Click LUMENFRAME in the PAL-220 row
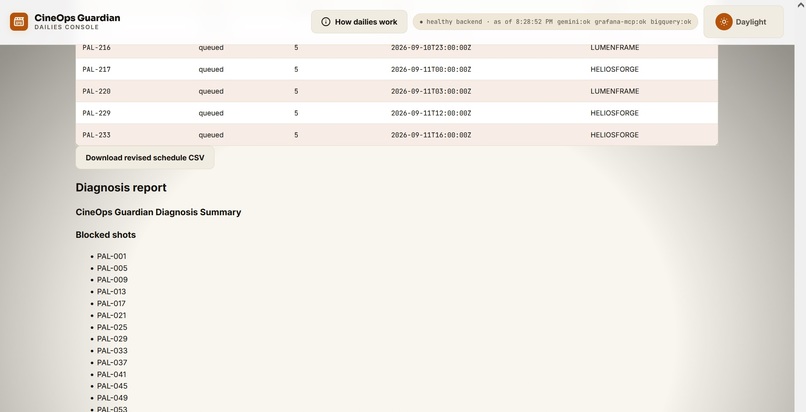The height and width of the screenshot is (412, 806). coord(615,91)
